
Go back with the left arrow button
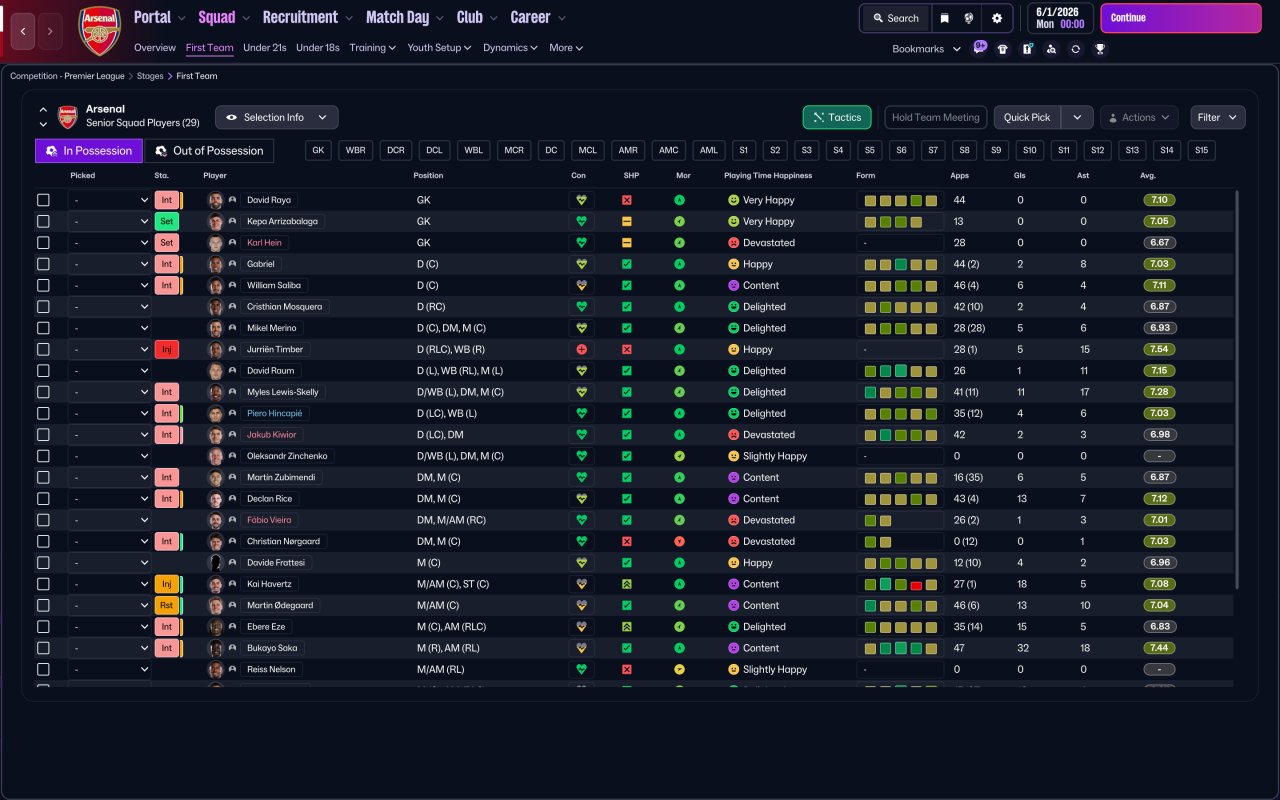point(23,31)
